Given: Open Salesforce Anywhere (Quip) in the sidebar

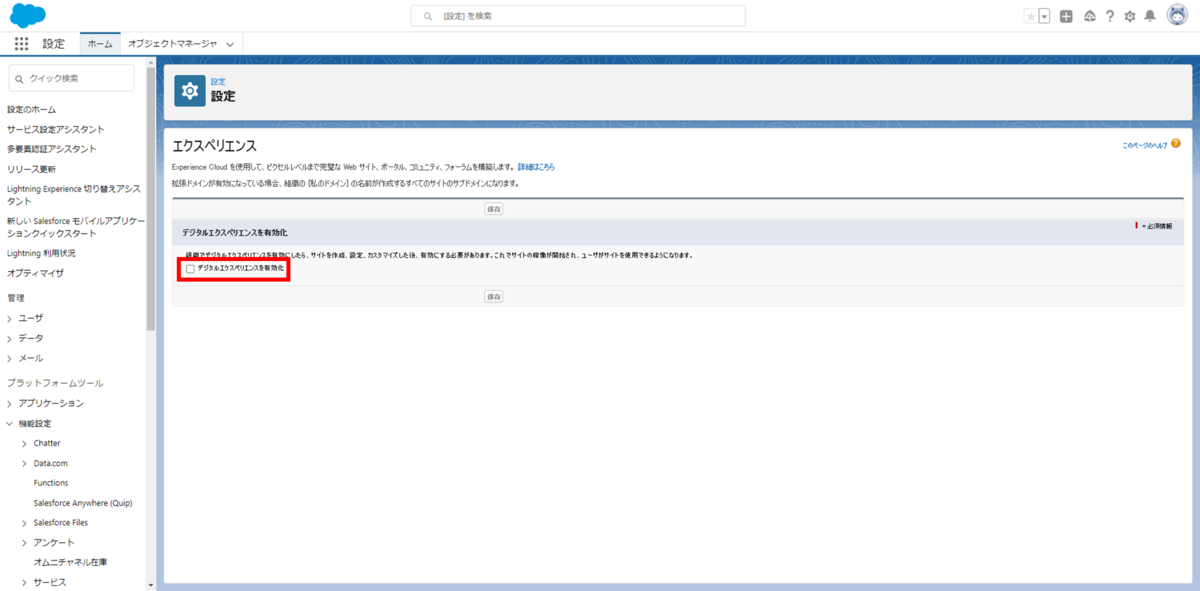Looking at the screenshot, I should pos(83,503).
